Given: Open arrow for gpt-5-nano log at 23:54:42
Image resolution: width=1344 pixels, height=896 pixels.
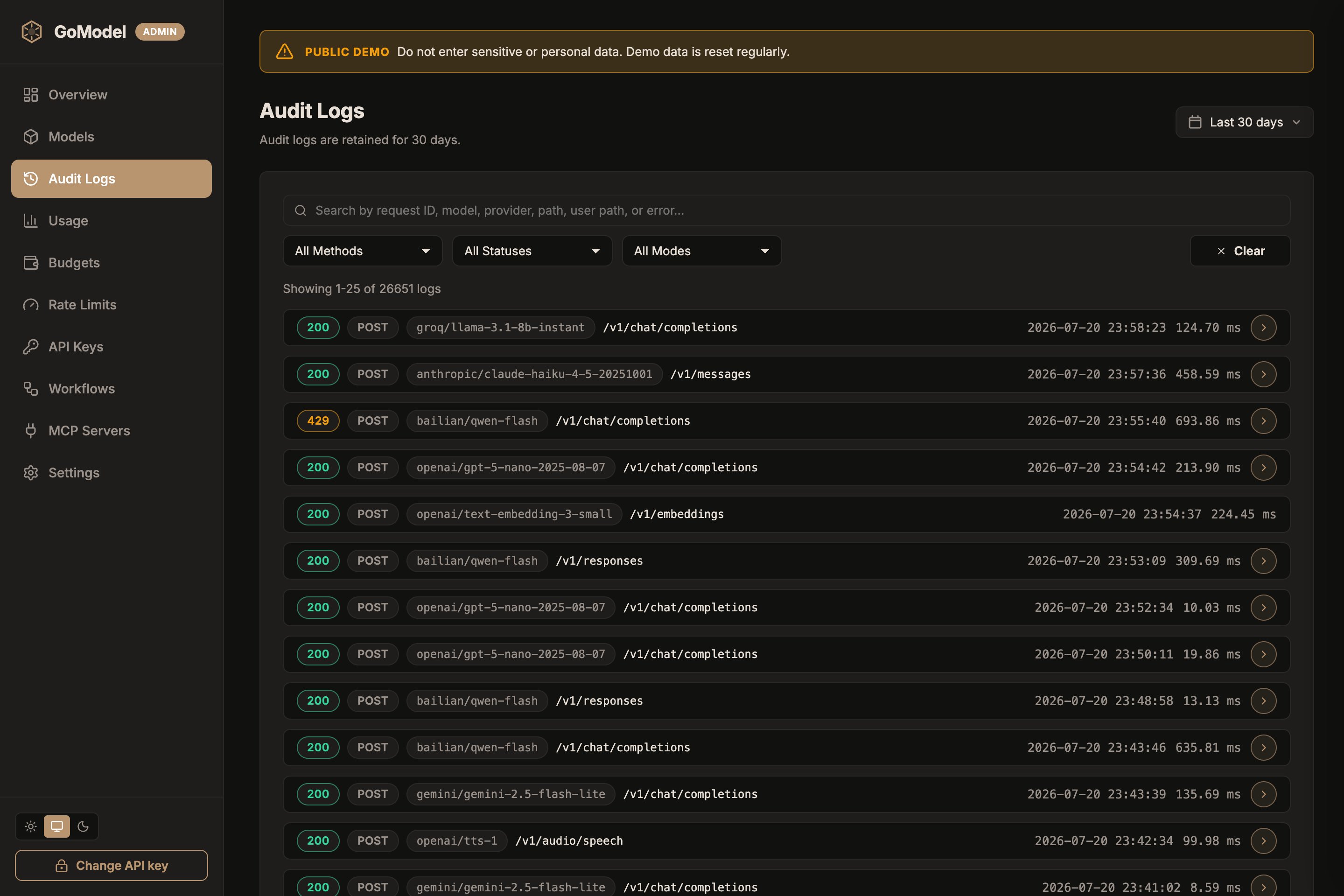Looking at the screenshot, I should point(1263,468).
